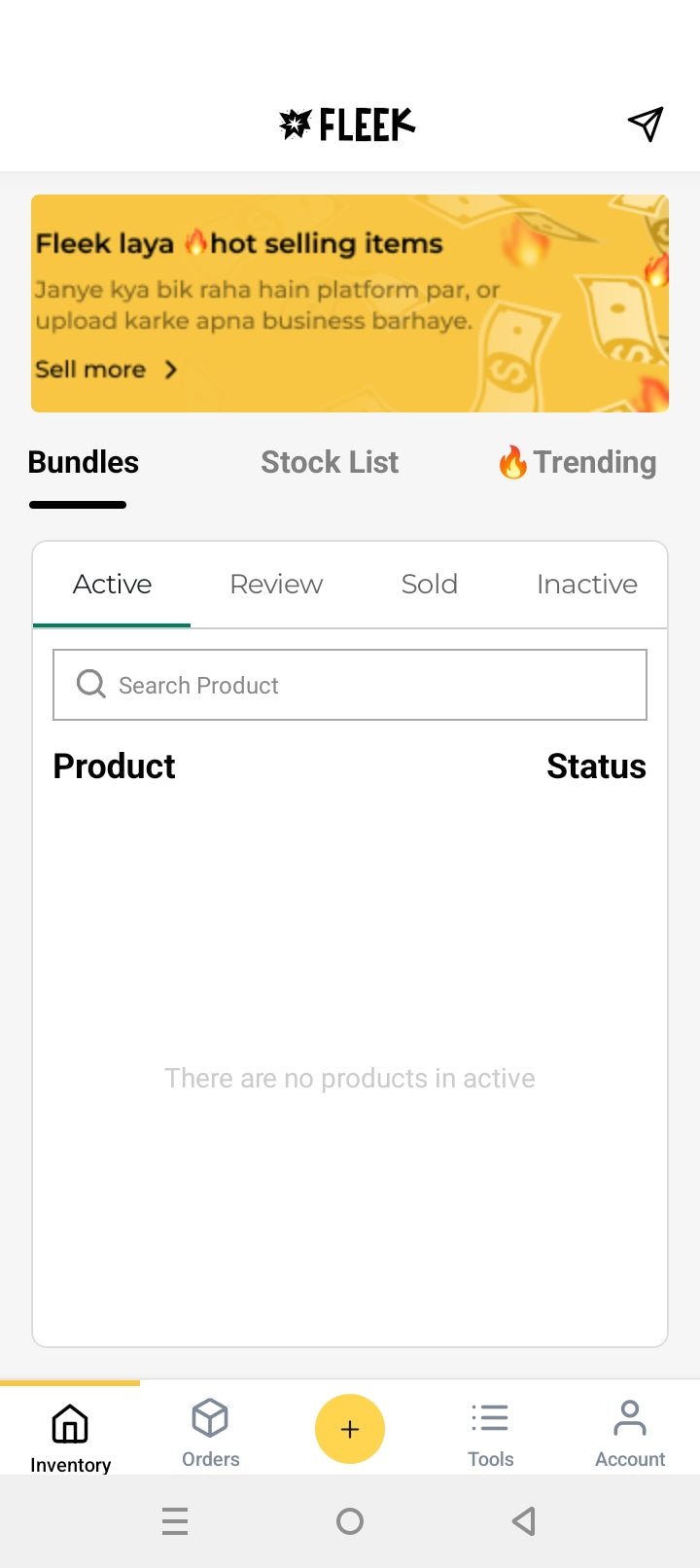Viewport: 700px width, 1568px height.
Task: Expand Sell more chevron arrow
Action: (x=171, y=370)
